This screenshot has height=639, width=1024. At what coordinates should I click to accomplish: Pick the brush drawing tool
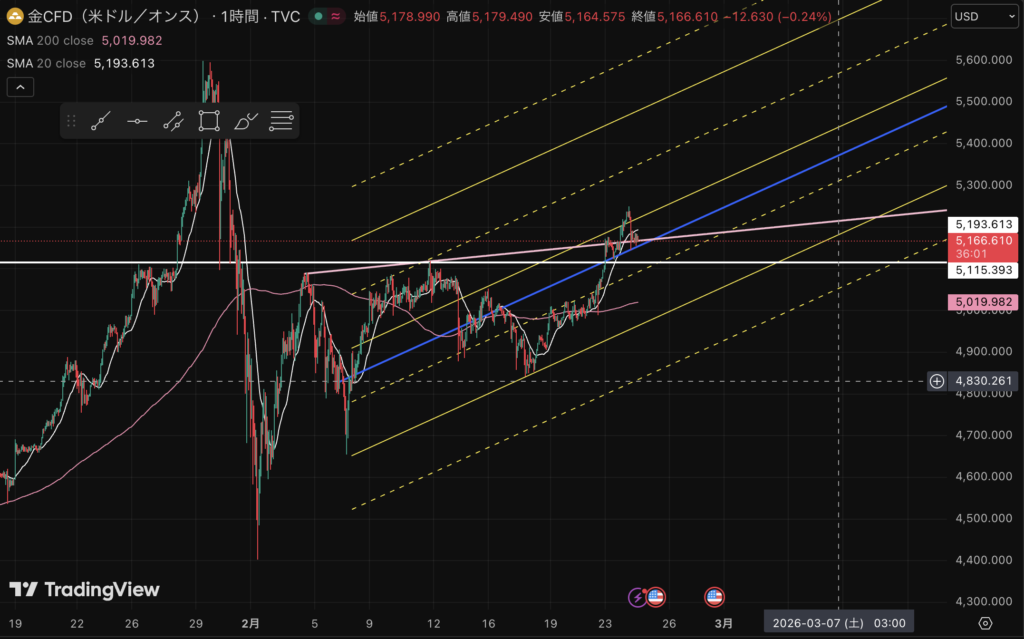[245, 122]
